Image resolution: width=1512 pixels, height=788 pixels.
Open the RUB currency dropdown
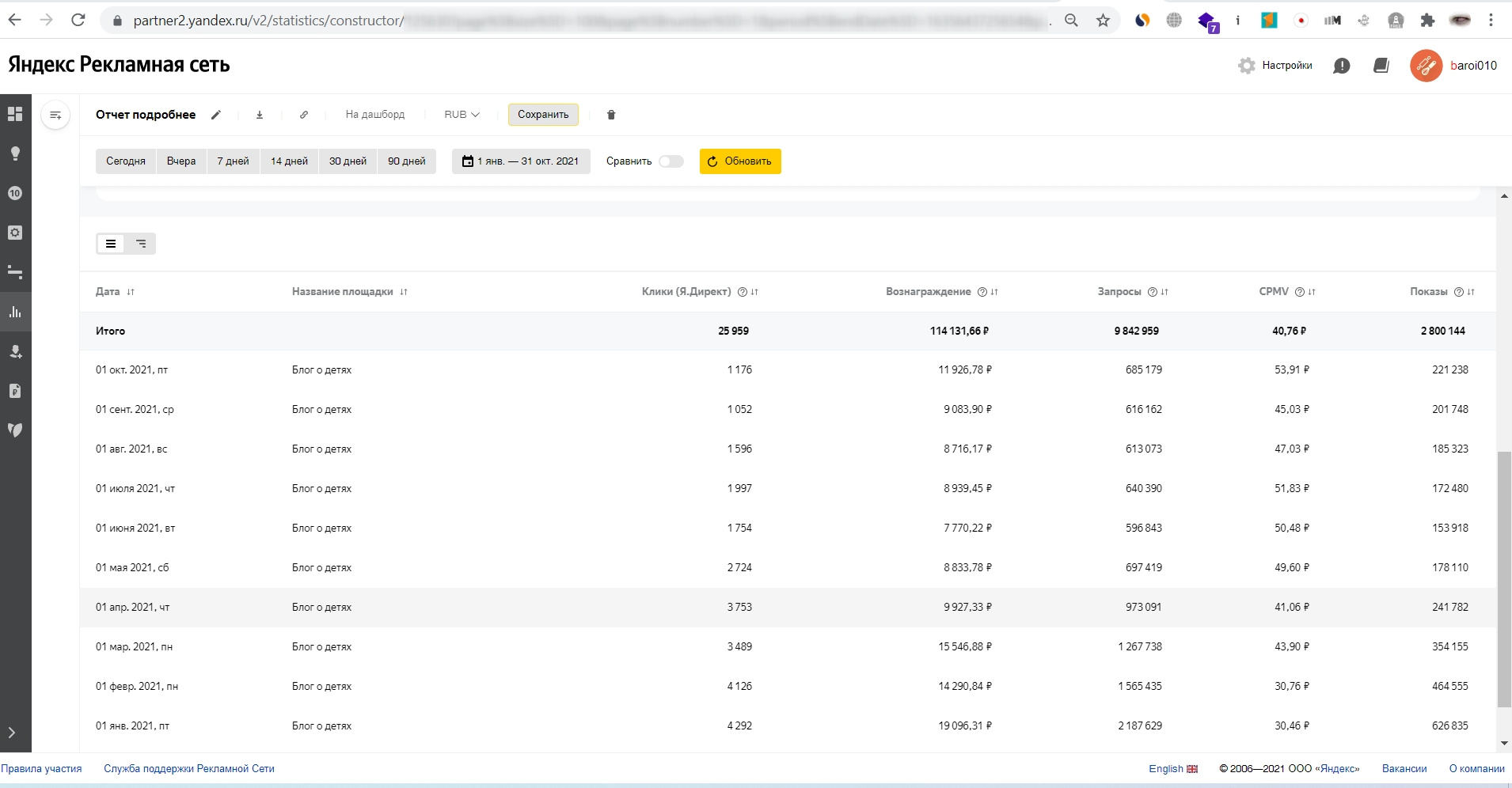tap(462, 115)
